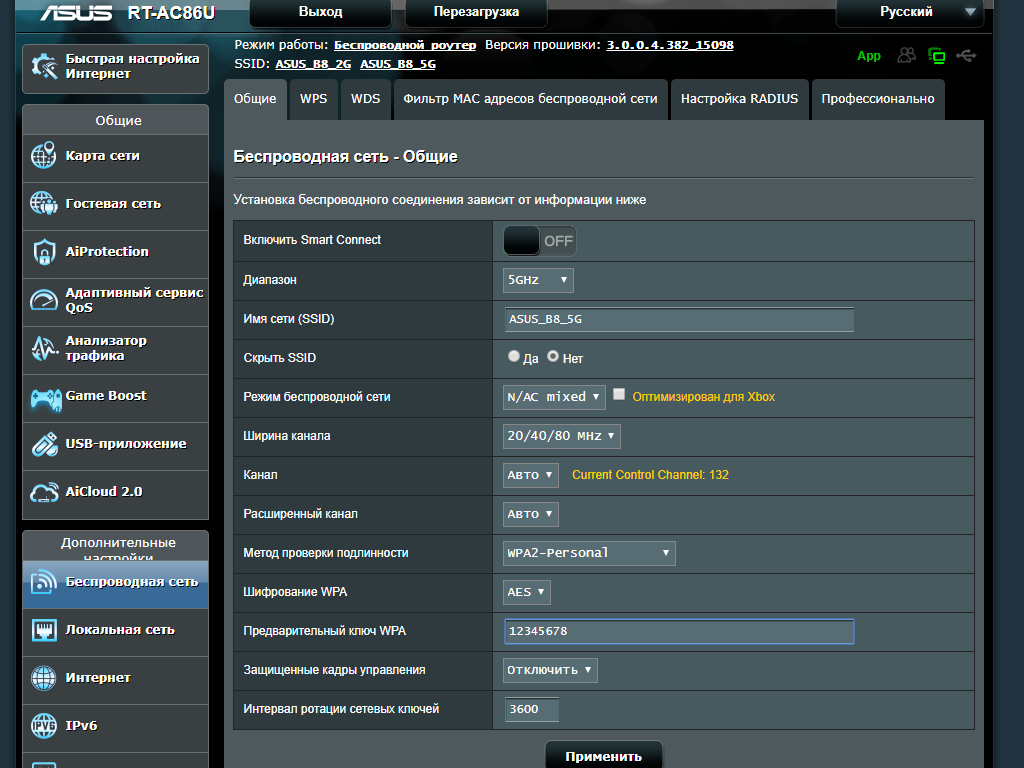This screenshot has width=1024, height=768.
Task: Open WPA encryption dropdown AES
Action: coord(527,592)
